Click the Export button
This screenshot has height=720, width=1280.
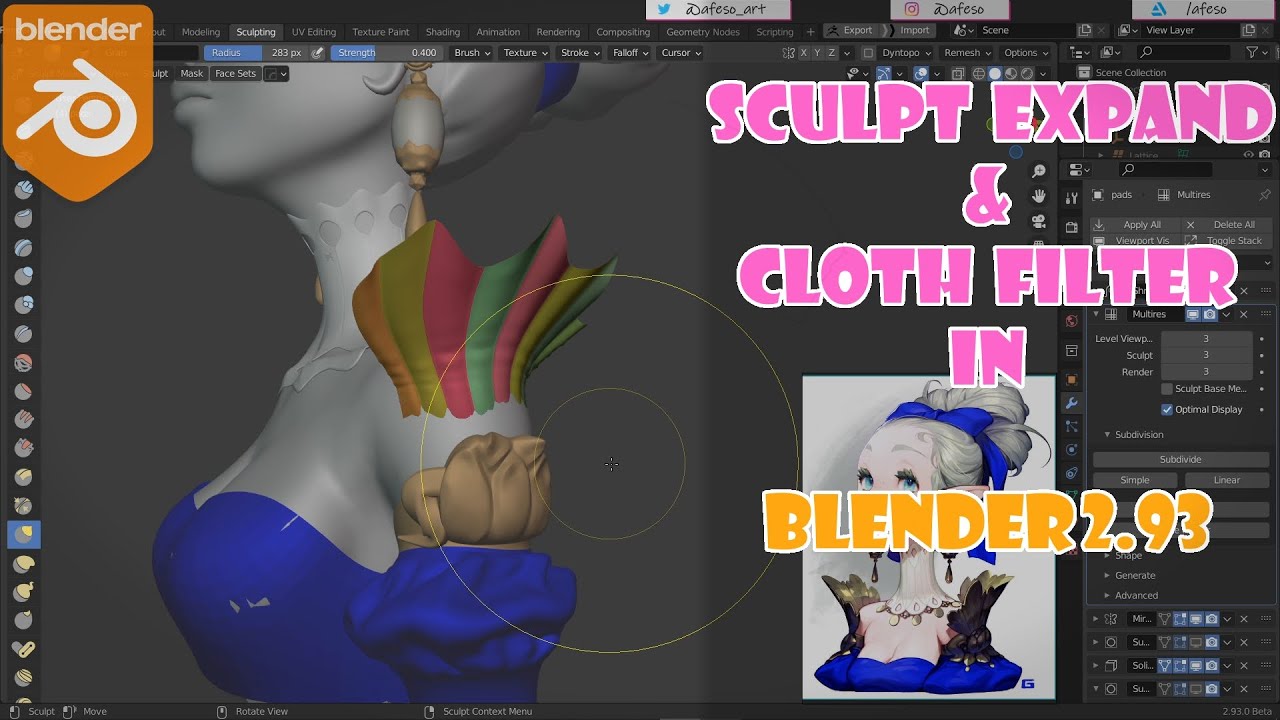tap(851, 31)
